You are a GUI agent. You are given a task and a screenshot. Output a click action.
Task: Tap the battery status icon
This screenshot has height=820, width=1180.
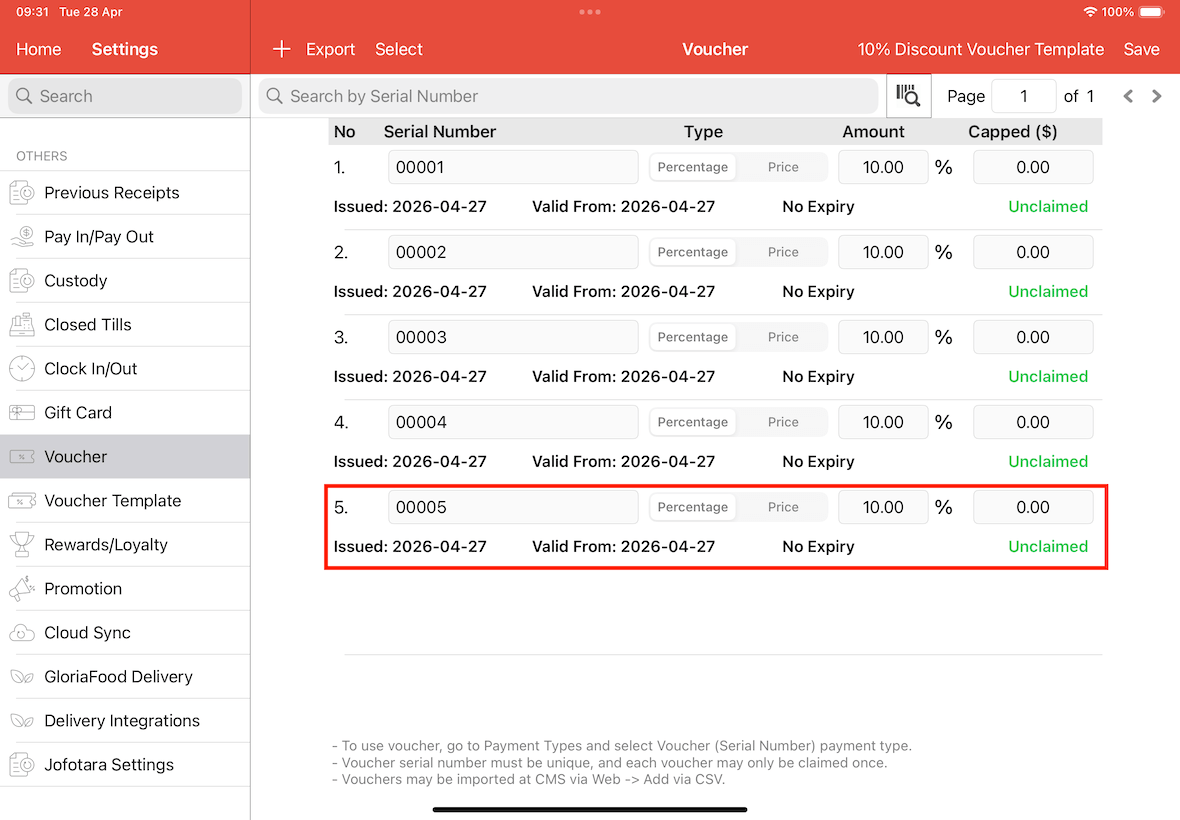click(1152, 12)
